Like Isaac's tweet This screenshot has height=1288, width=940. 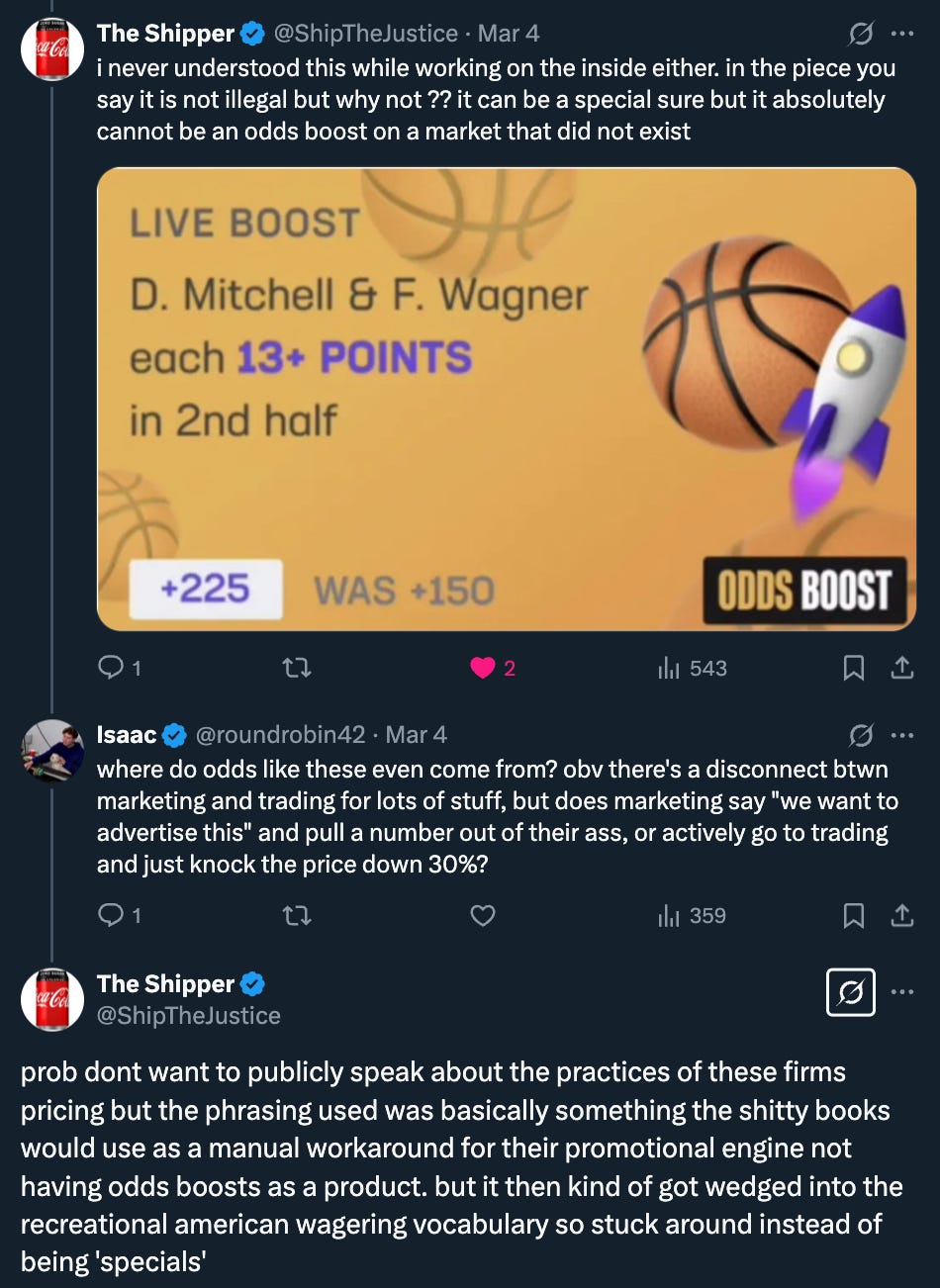point(483,916)
